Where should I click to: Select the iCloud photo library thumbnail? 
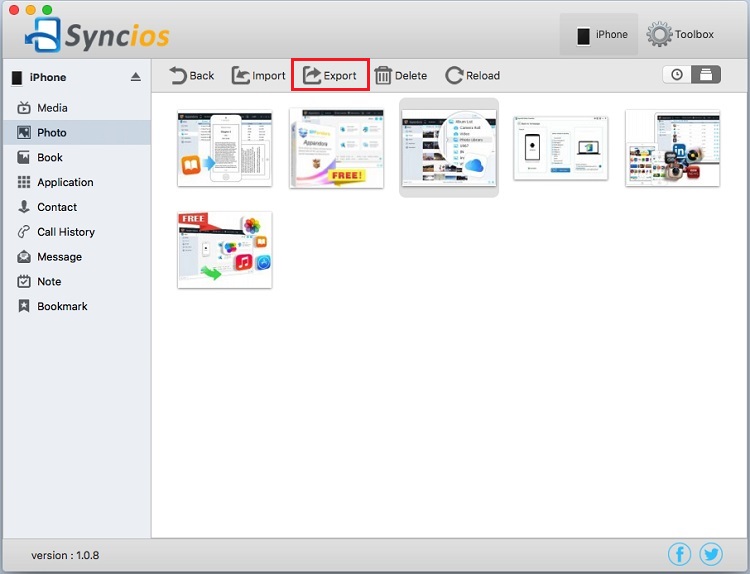coord(449,148)
